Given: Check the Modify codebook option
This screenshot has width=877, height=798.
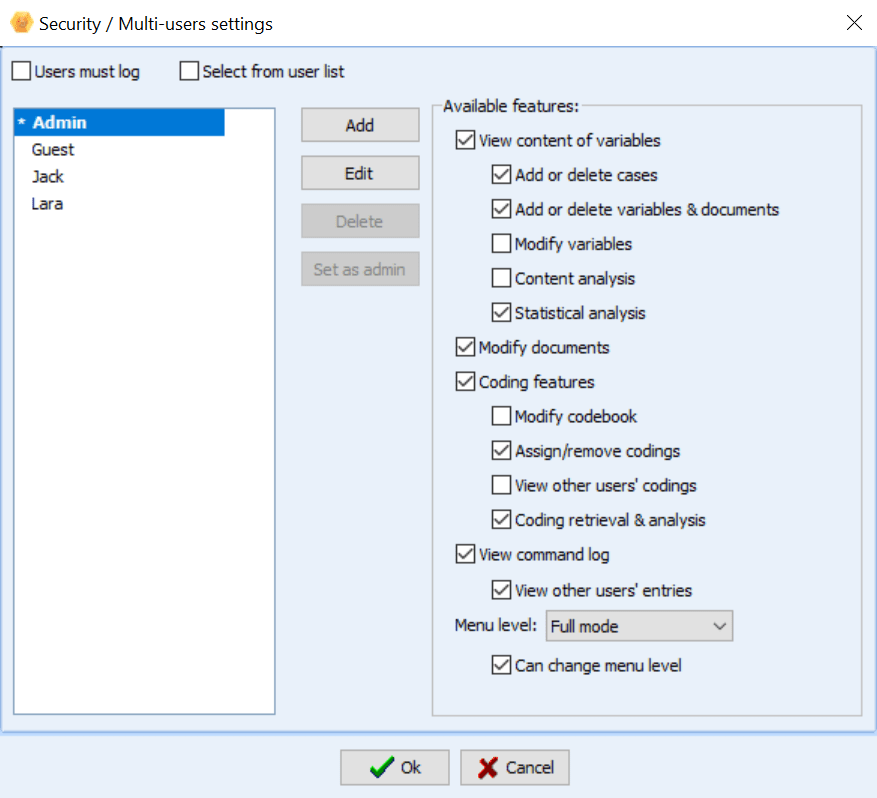Looking at the screenshot, I should pyautogui.click(x=501, y=416).
